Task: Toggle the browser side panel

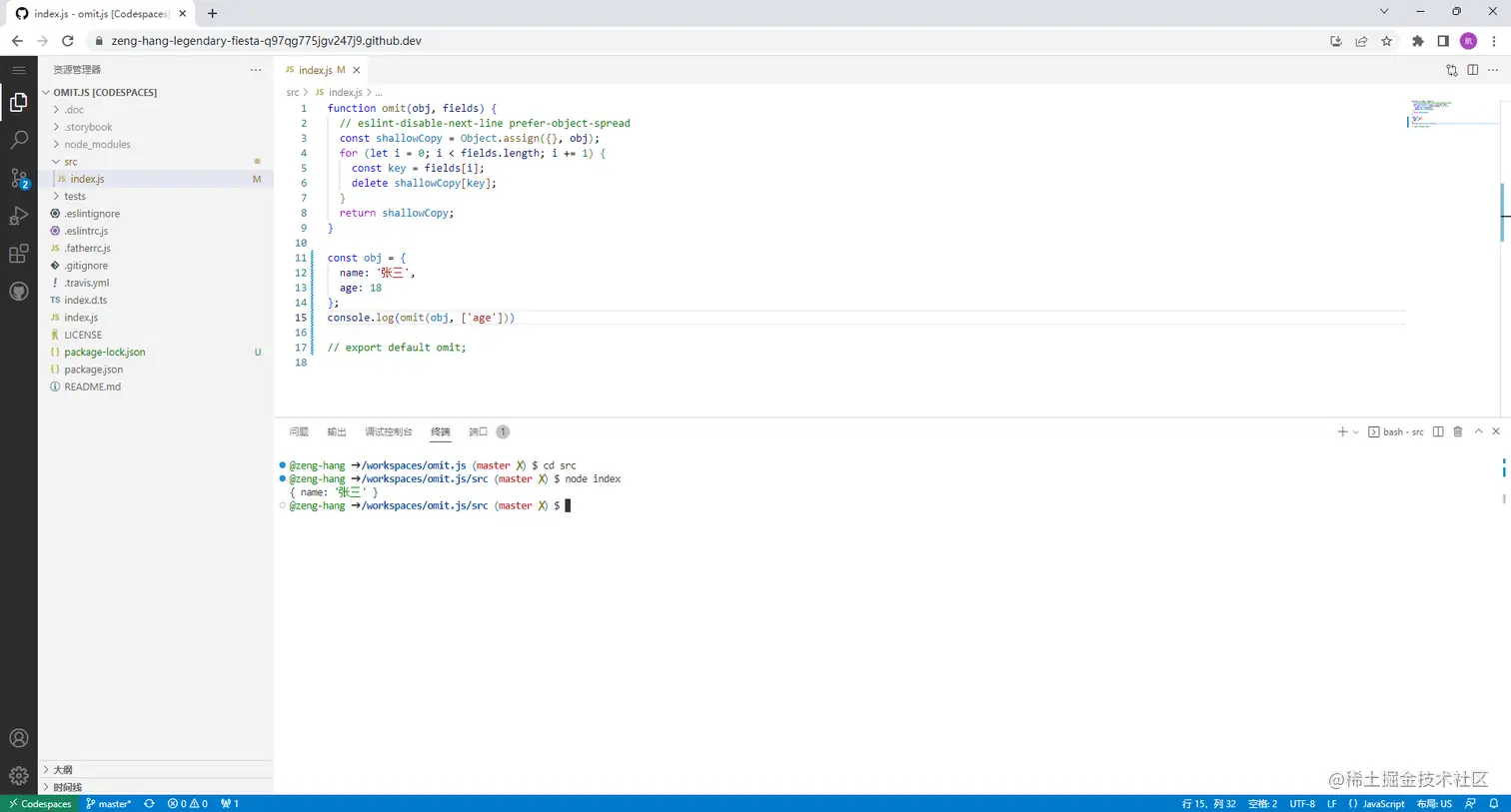Action: click(1443, 41)
